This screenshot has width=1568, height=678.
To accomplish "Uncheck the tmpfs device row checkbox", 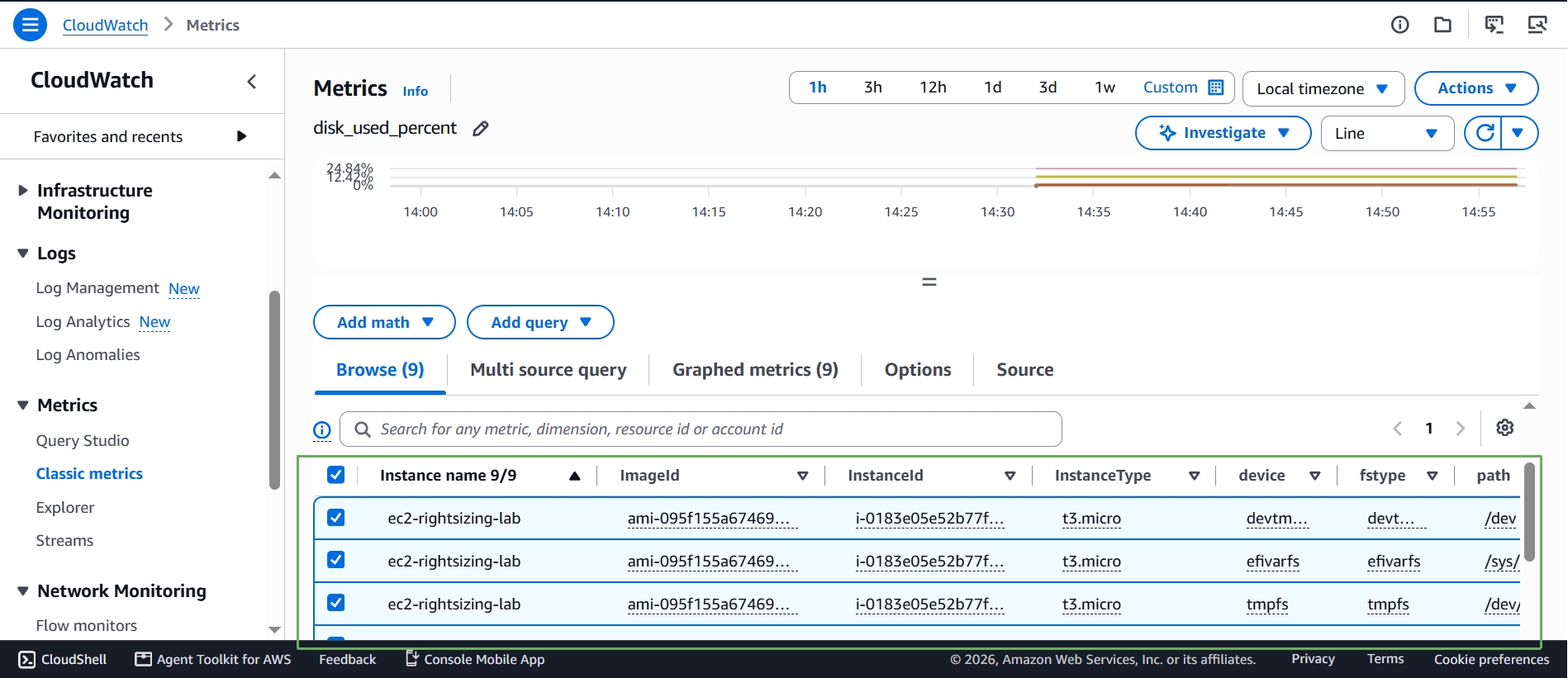I will pos(335,603).
